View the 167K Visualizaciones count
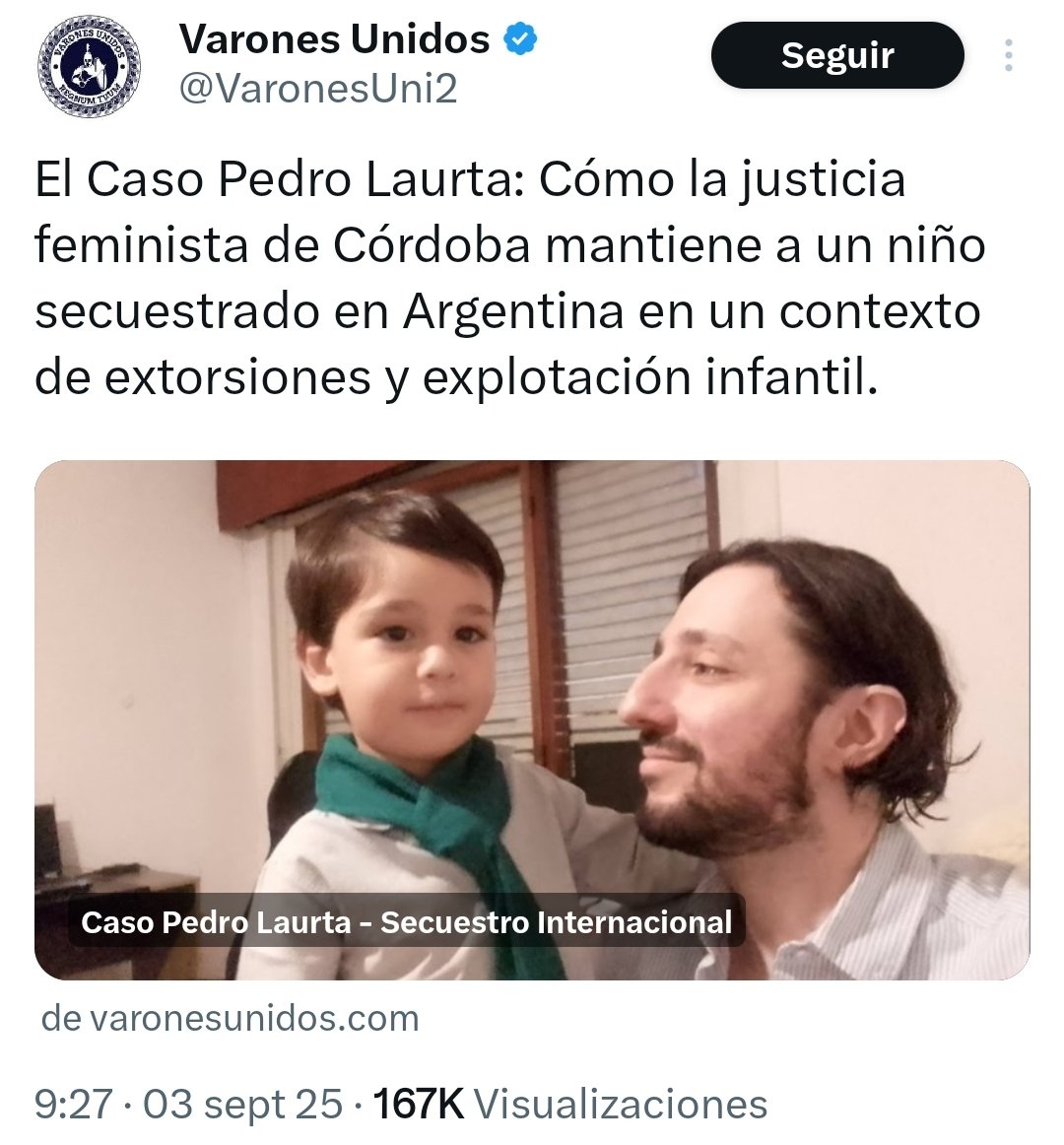Viewport: 1064px width, 1145px height. click(569, 1104)
